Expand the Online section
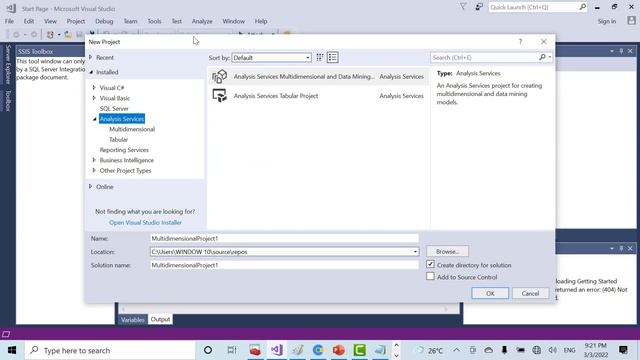The image size is (640, 360). click(x=91, y=187)
